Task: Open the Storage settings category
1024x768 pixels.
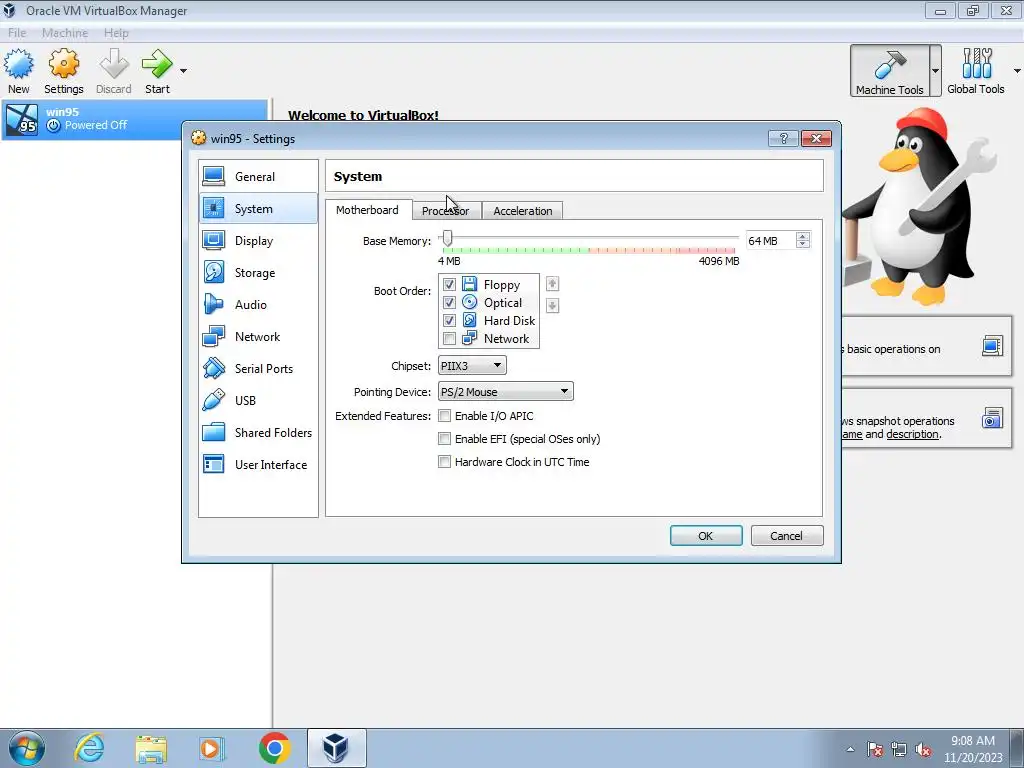Action: pos(259,272)
